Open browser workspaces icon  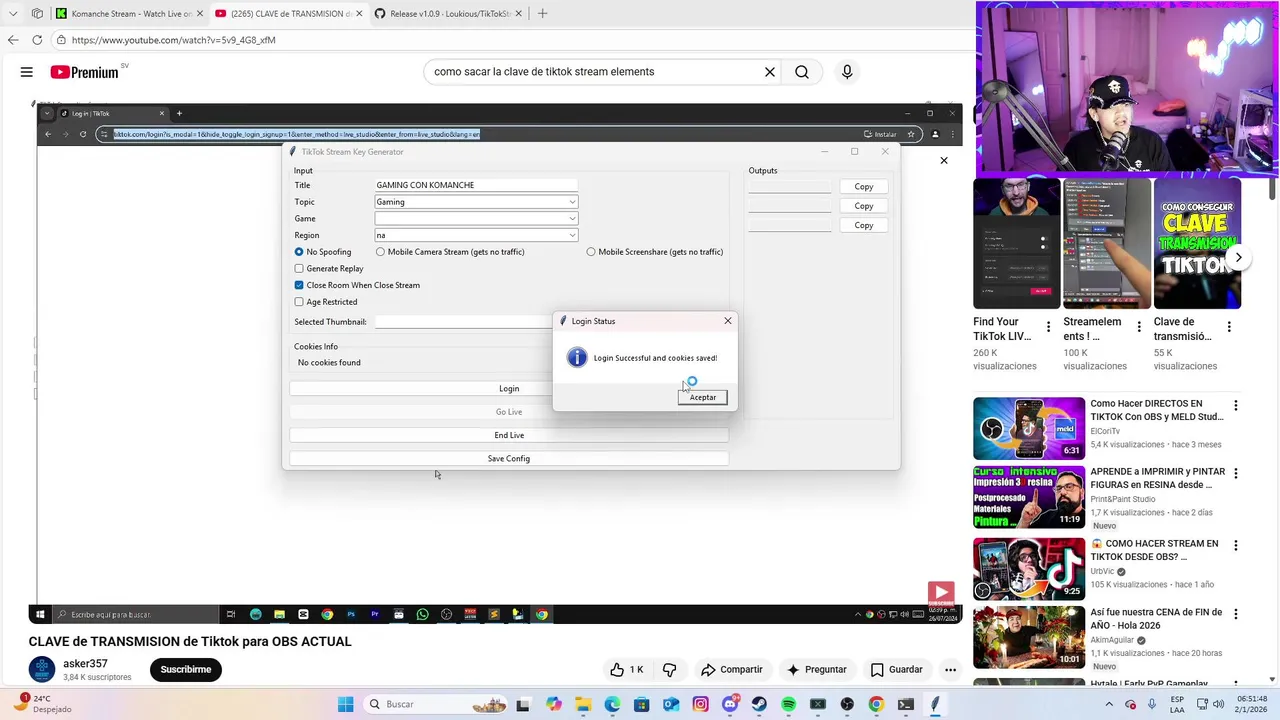click(x=37, y=13)
